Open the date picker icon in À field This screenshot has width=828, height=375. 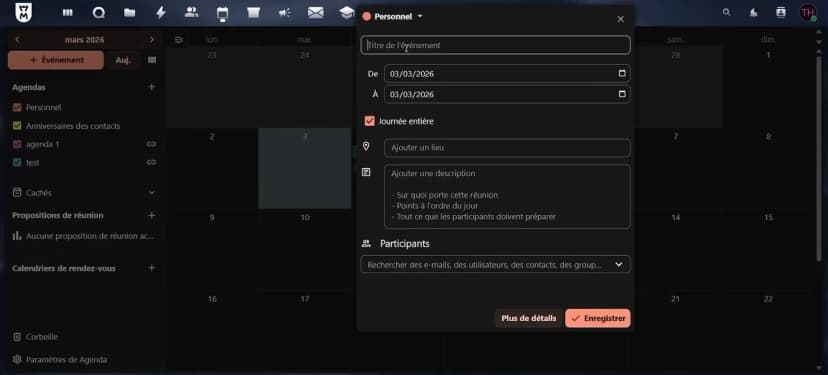(622, 94)
